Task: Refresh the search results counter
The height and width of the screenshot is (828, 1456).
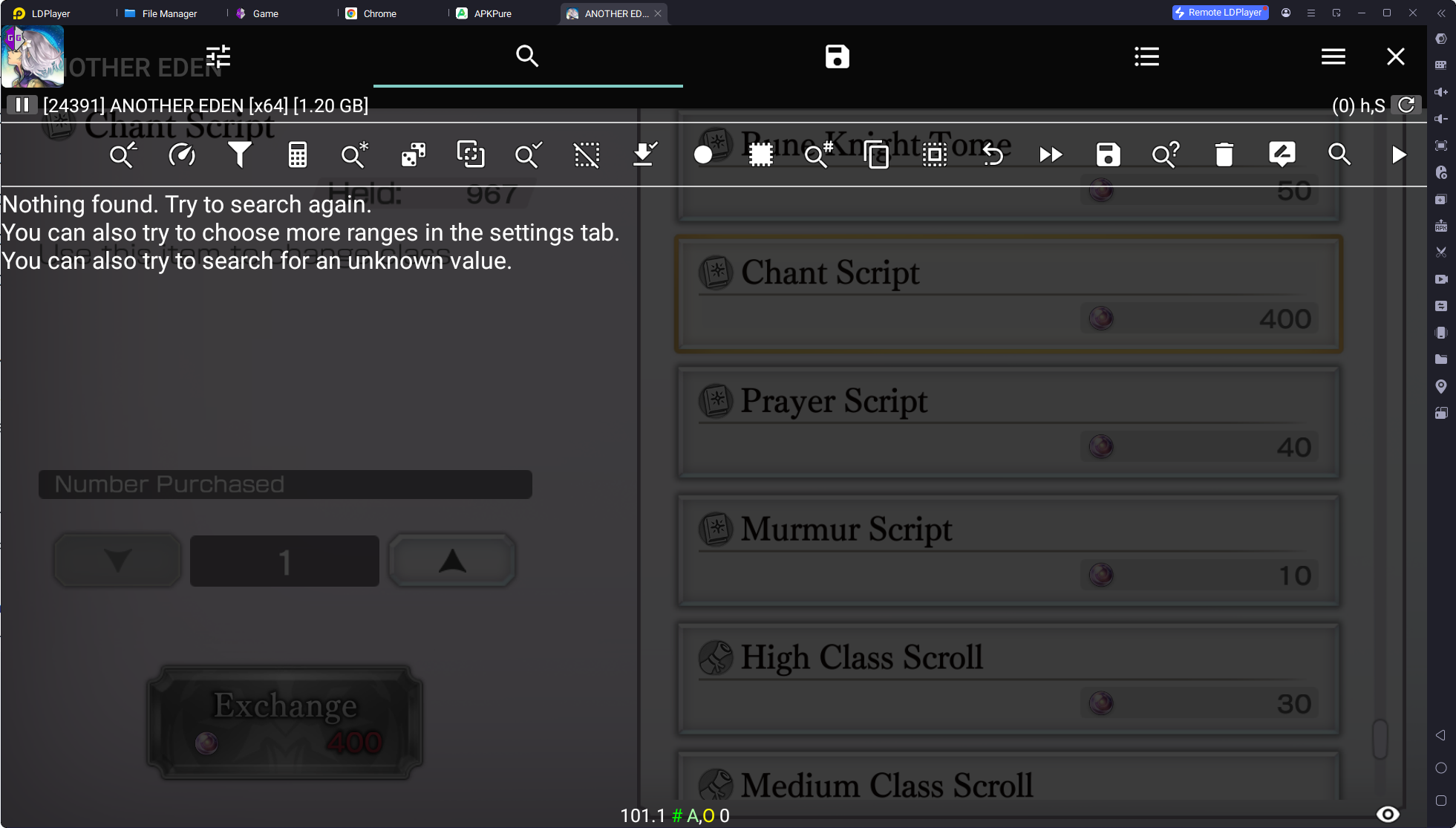Action: click(1406, 105)
